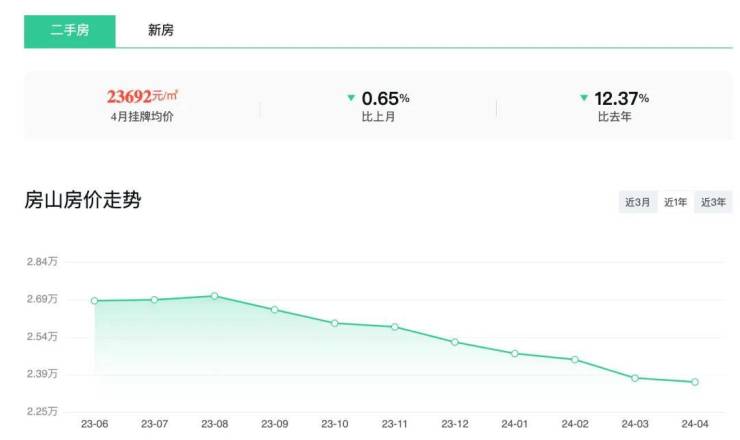The height and width of the screenshot is (440, 740).
Task: Click the red 23692元/㎡ average price
Action: [x=142, y=97]
